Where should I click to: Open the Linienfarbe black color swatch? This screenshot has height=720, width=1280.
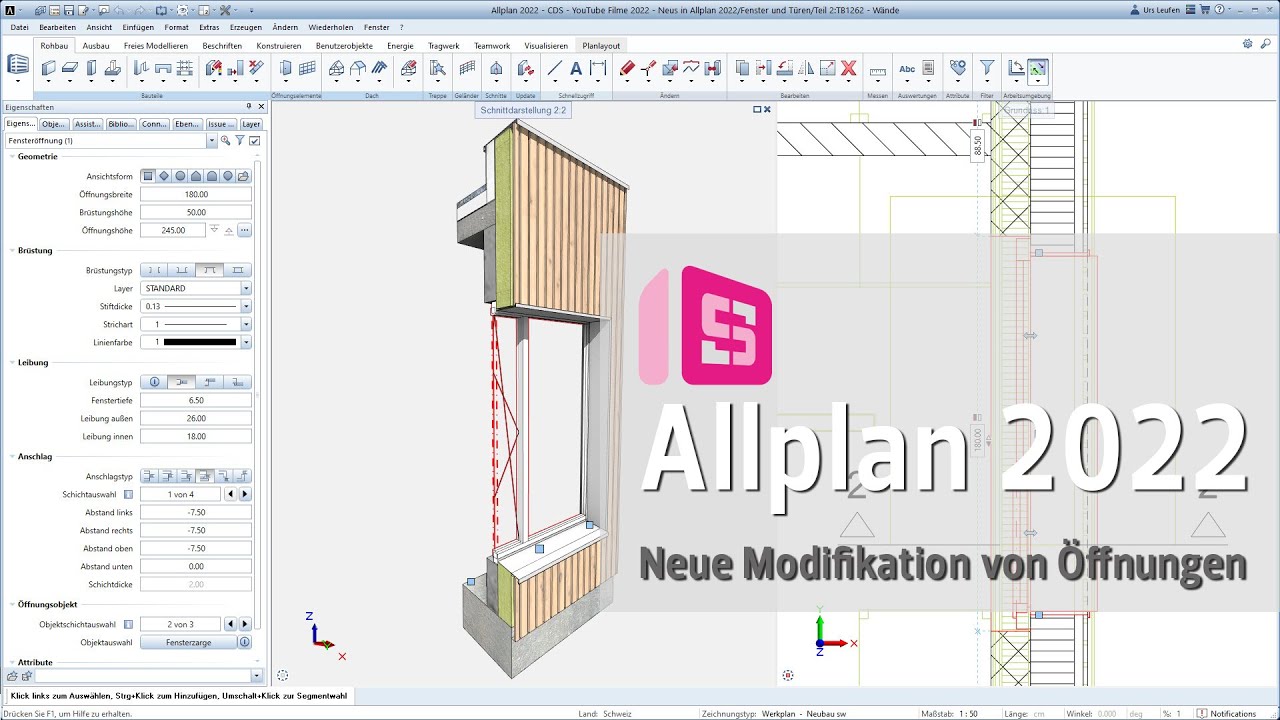pyautogui.click(x=200, y=342)
